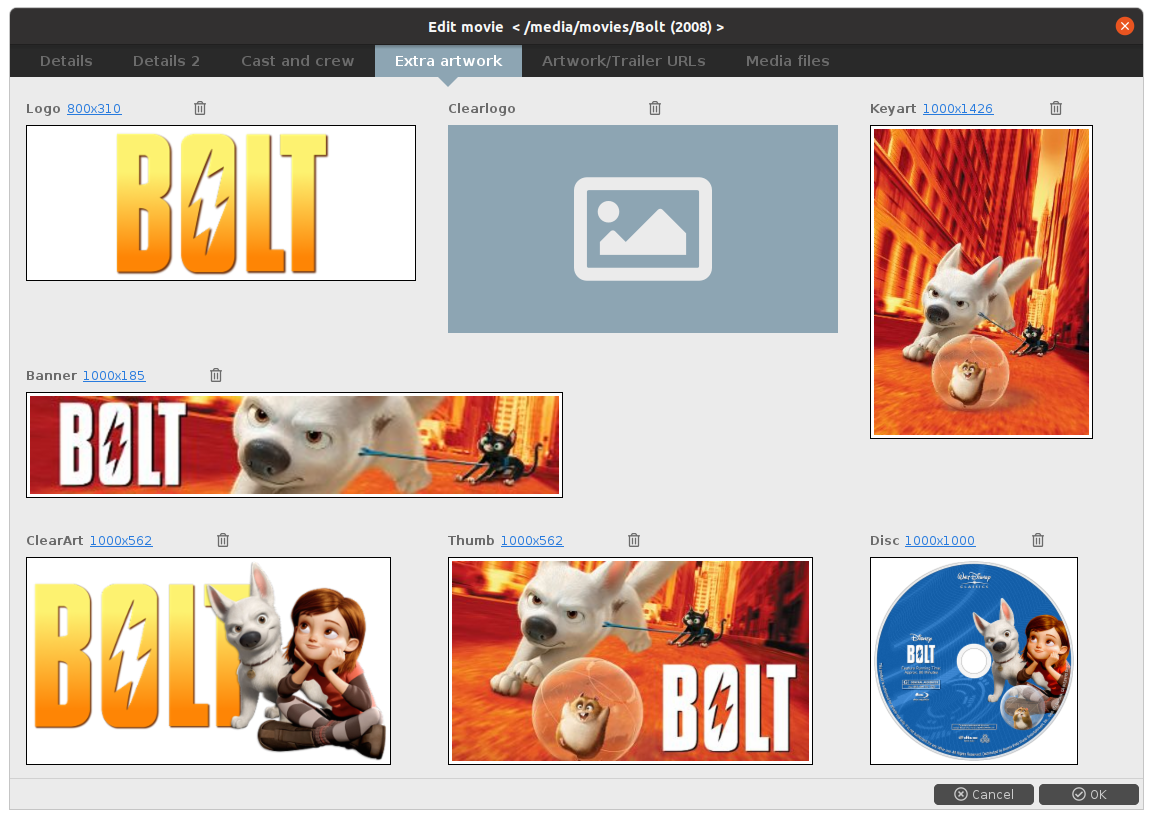Delete the Banner artwork with trash icon
The height and width of the screenshot is (819, 1153).
click(216, 375)
